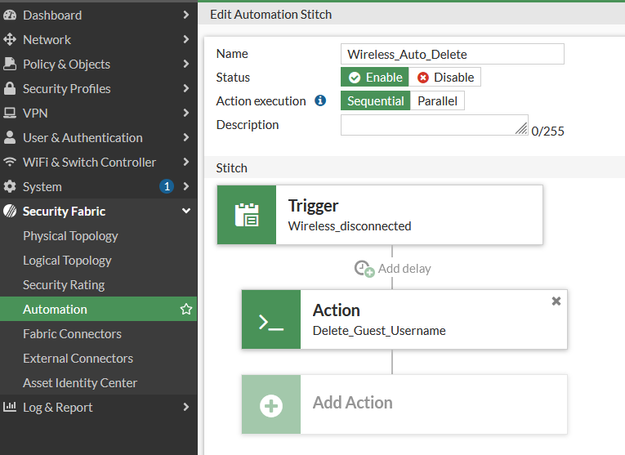Collapse the Security Fabric section
Screen dimensions: 625x455
(186, 211)
